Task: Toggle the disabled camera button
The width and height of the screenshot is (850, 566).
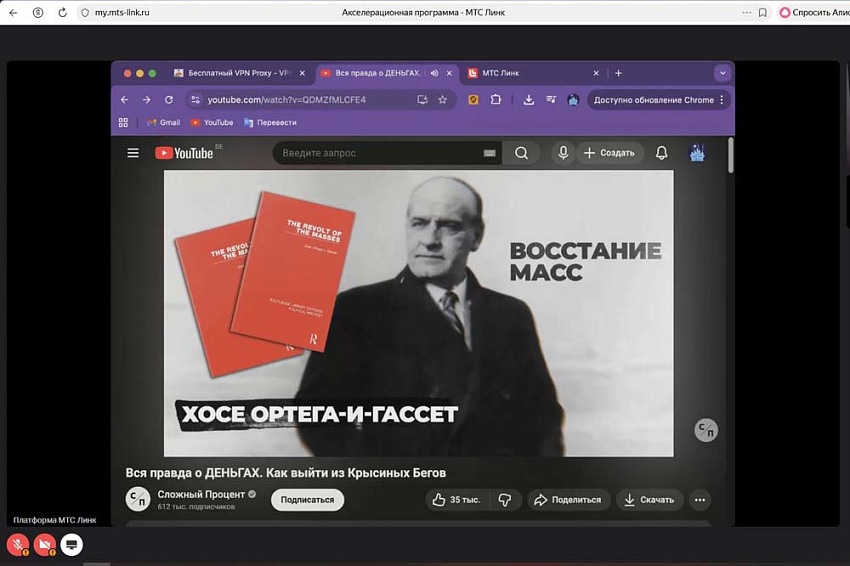Action: tap(44, 545)
